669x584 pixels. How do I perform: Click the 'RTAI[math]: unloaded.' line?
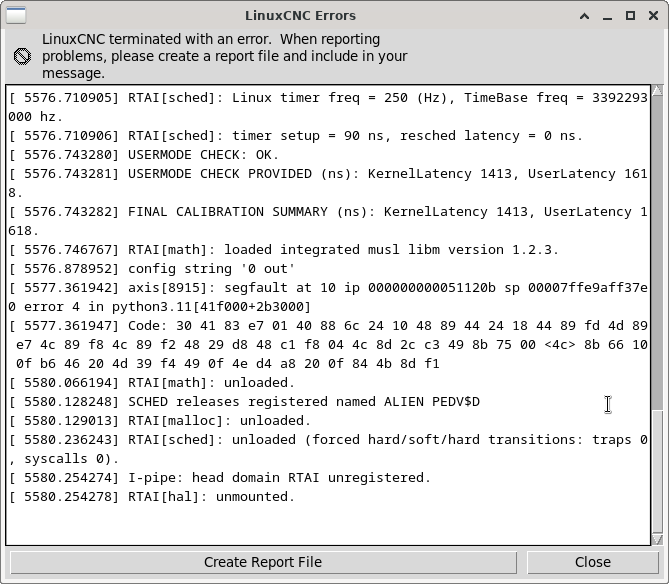pyautogui.click(x=151, y=383)
